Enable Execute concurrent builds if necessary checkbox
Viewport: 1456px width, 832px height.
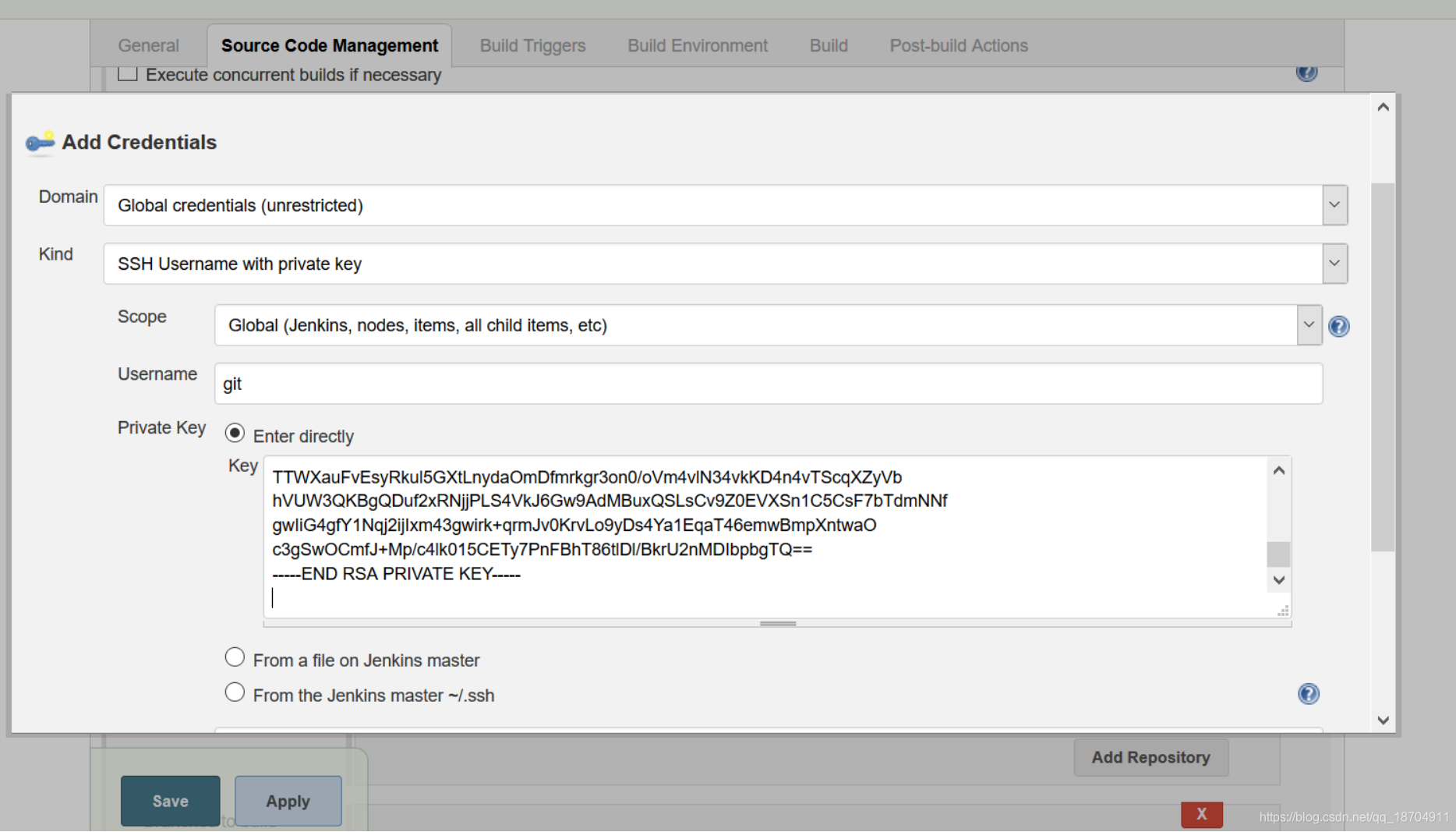point(128,73)
